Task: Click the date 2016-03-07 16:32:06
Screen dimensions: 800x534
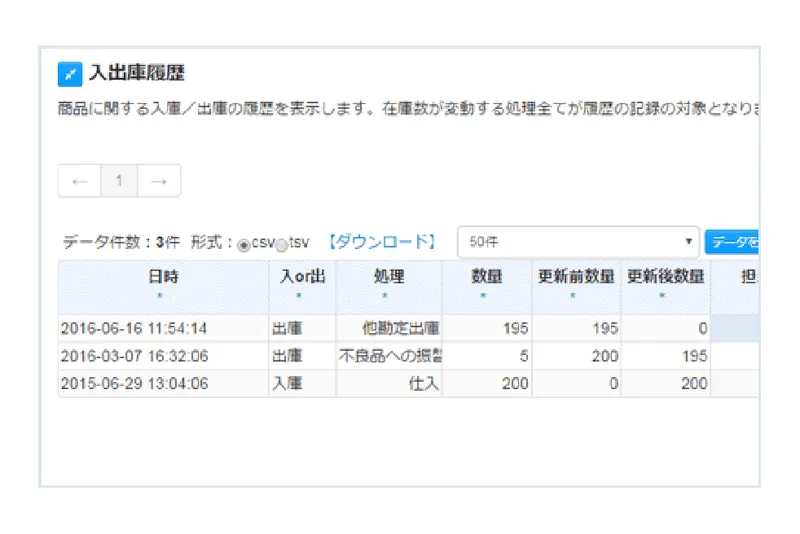Action: pyautogui.click(x=134, y=356)
